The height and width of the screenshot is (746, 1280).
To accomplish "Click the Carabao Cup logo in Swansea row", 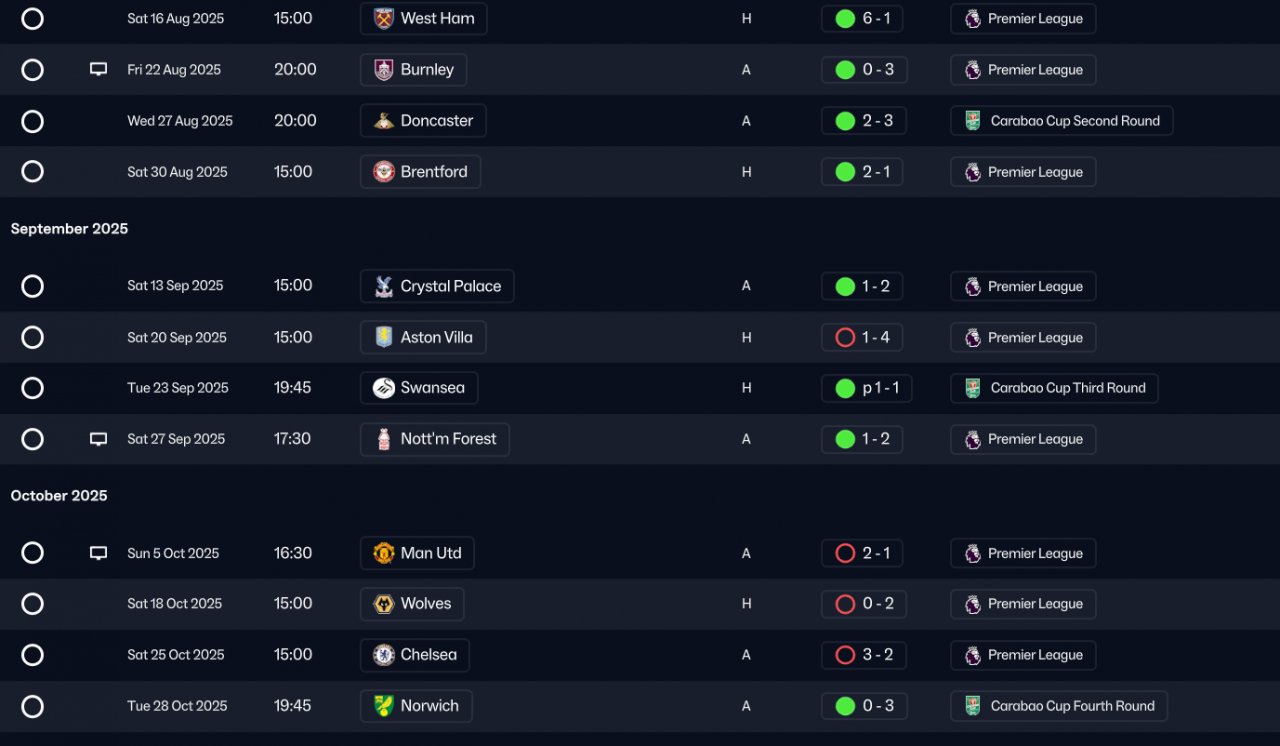I will point(973,388).
